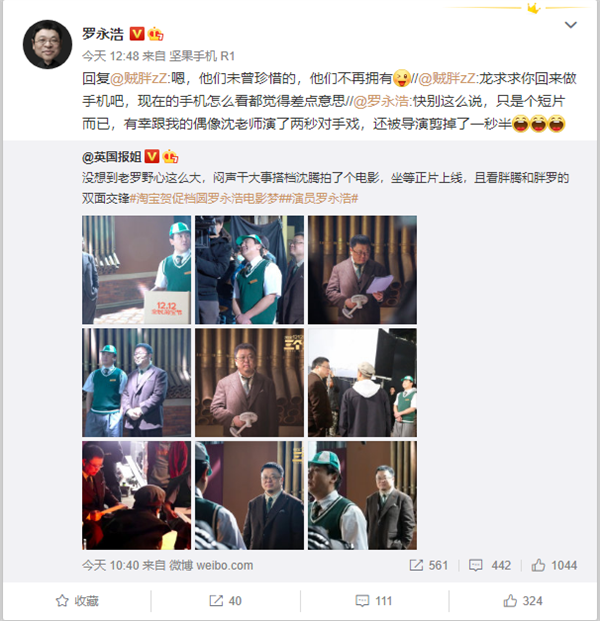Click 罗永浩's profile avatar
Screen dimensions: 600x621
click(48, 44)
